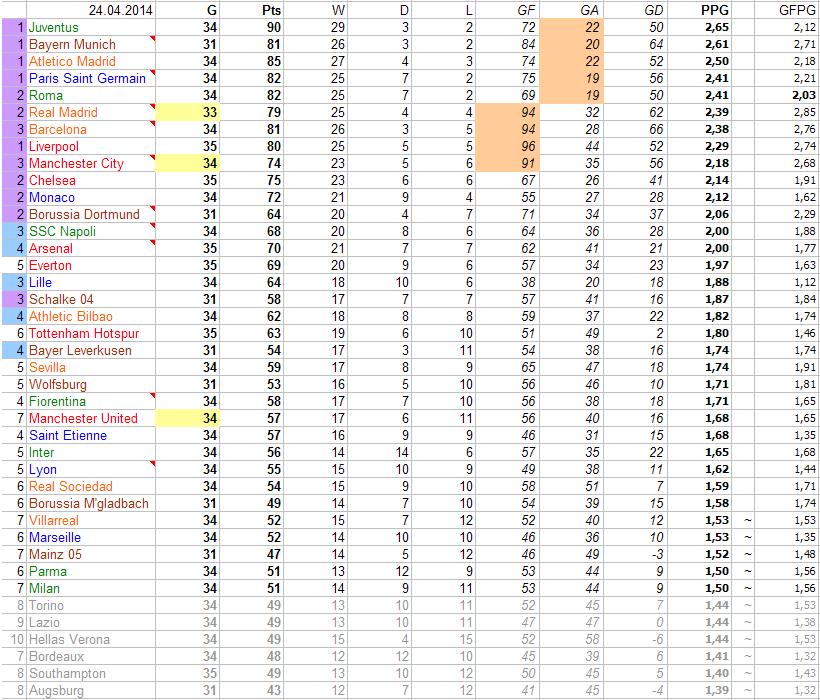Viewport: 820px width, 700px height.
Task: Select the Fiorentina team cell
Action: tap(91, 401)
